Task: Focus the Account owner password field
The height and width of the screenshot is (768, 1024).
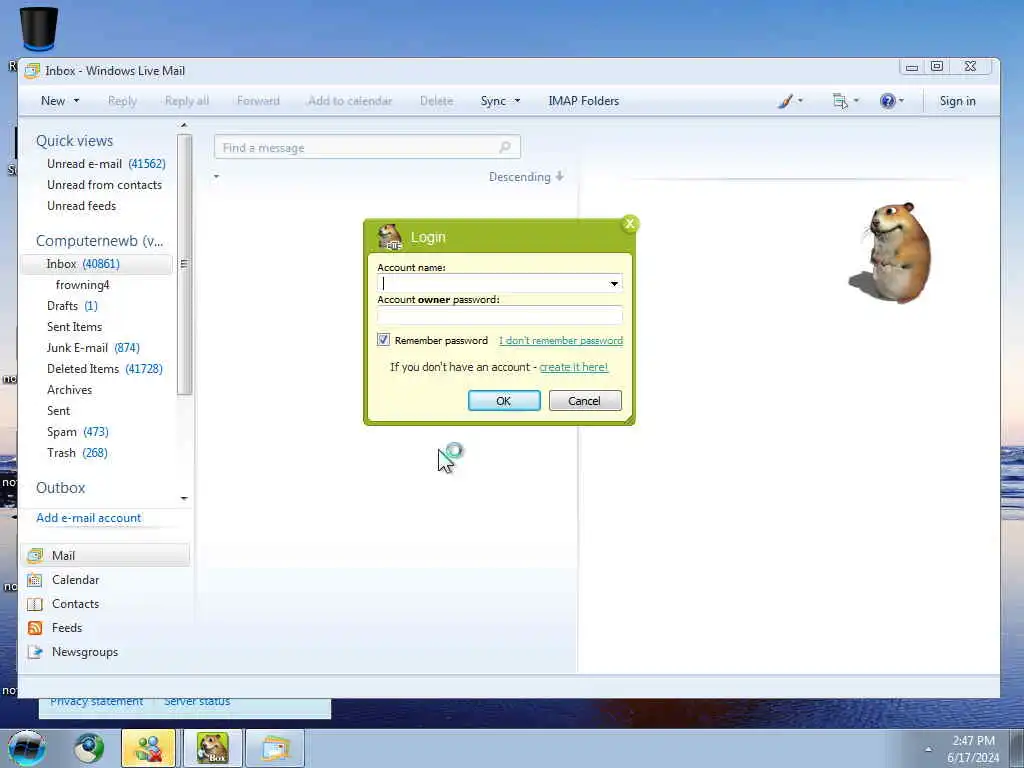Action: click(x=500, y=315)
